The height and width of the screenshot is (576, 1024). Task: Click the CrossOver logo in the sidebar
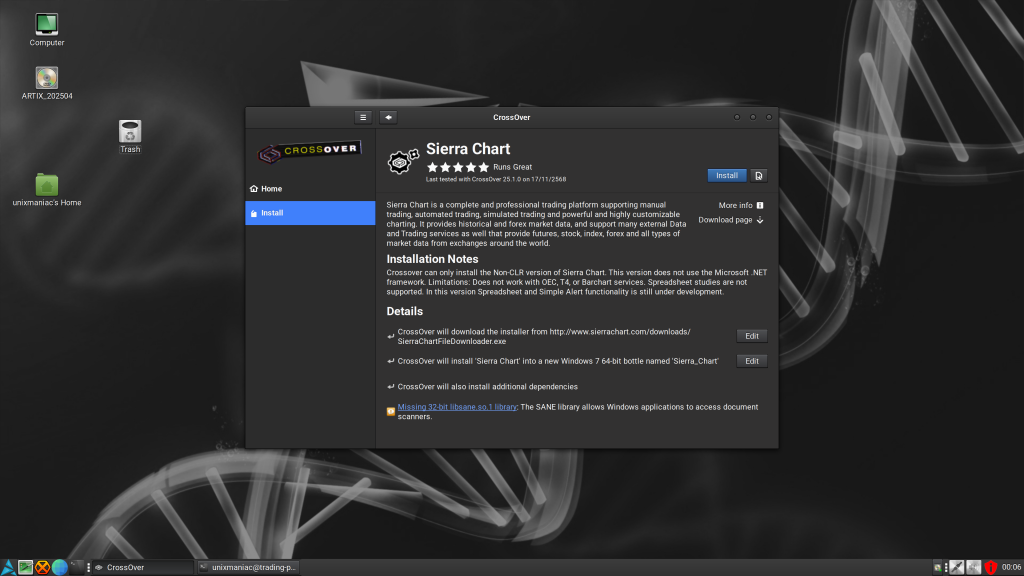pyautogui.click(x=310, y=148)
